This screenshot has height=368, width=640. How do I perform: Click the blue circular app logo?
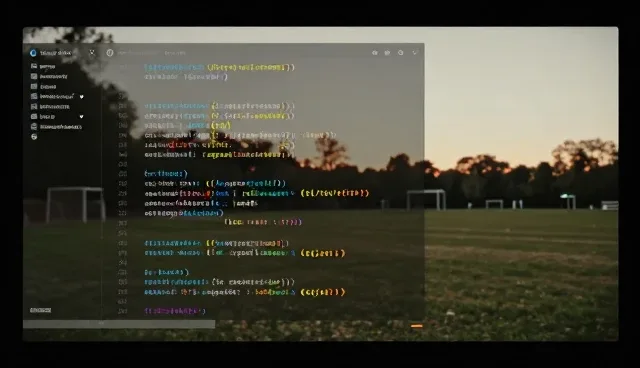click(x=33, y=53)
